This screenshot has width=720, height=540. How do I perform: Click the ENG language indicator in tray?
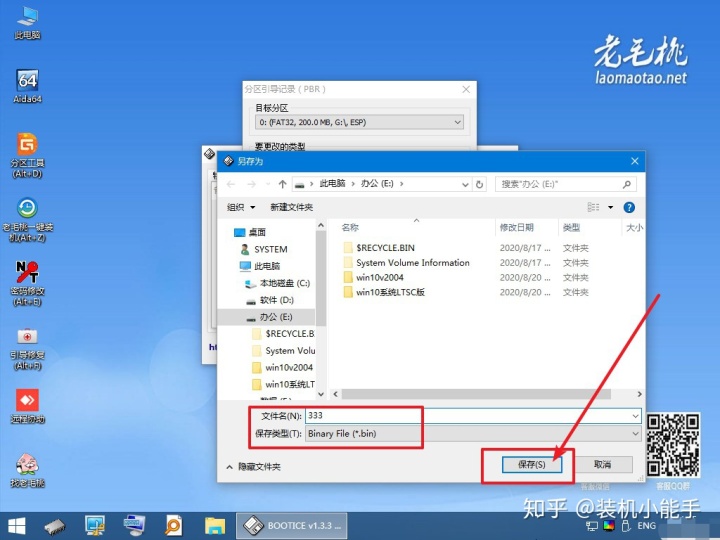click(x=647, y=526)
